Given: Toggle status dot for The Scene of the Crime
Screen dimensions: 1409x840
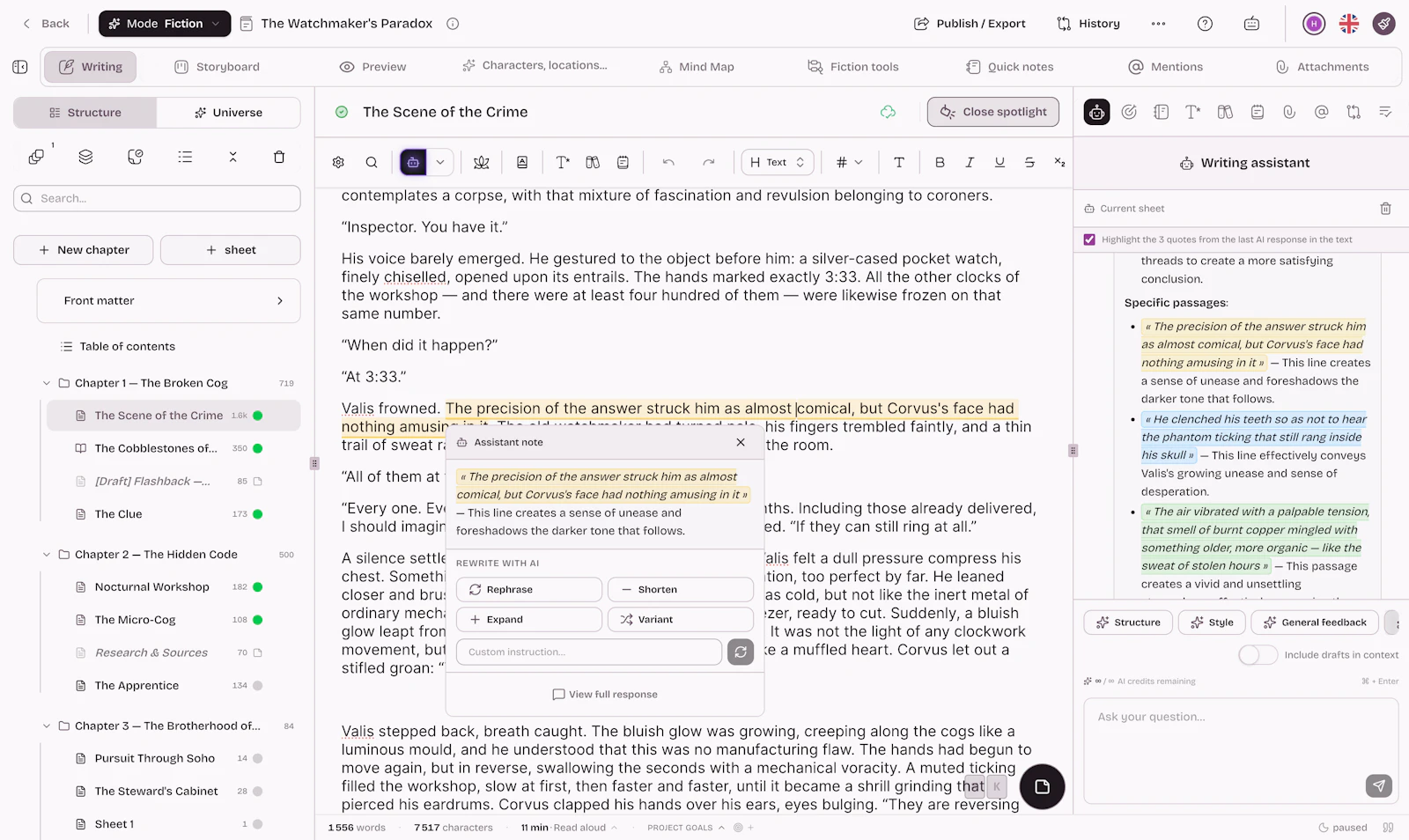Looking at the screenshot, I should tap(258, 416).
